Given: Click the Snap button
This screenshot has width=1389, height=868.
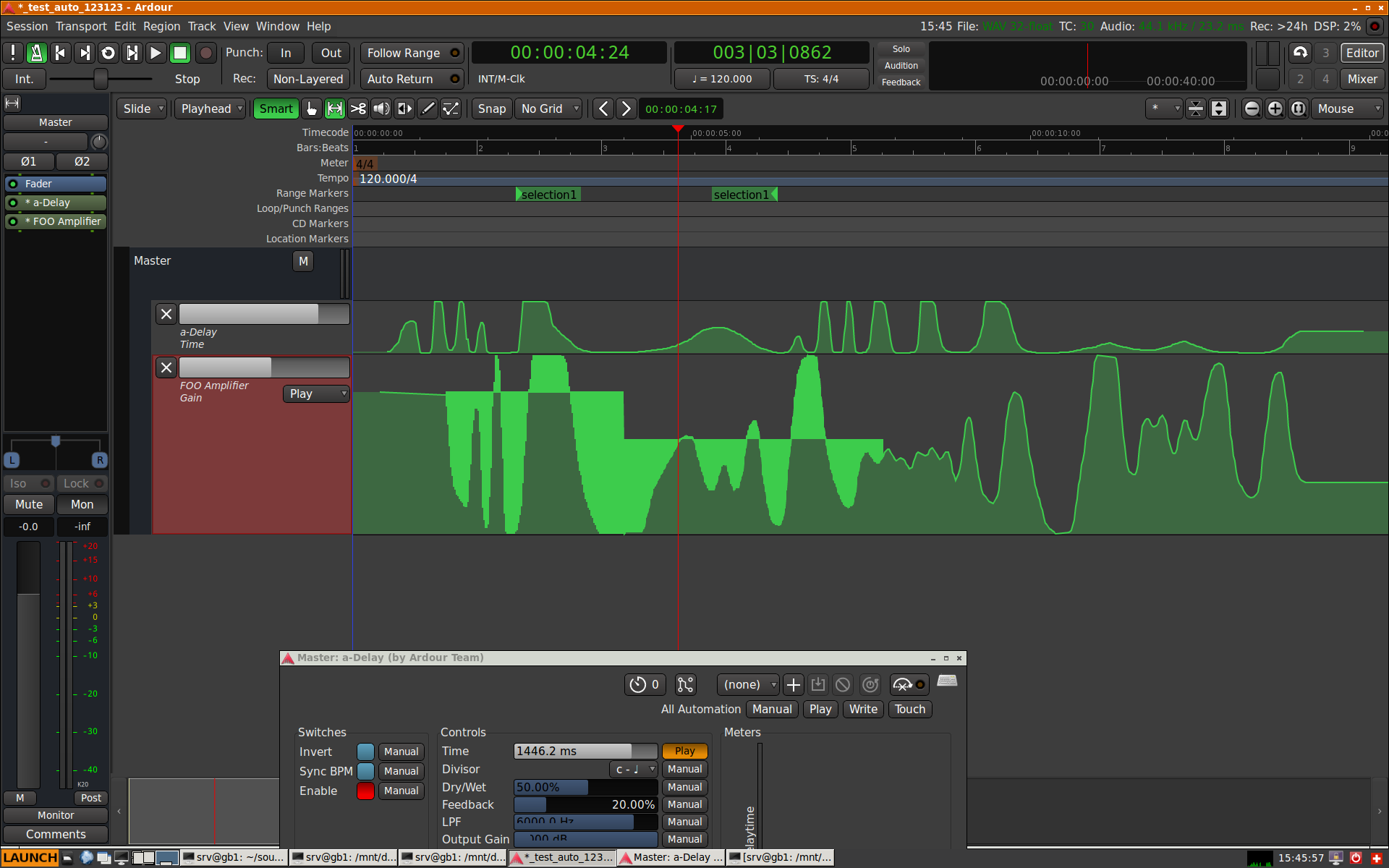Looking at the screenshot, I should (492, 109).
